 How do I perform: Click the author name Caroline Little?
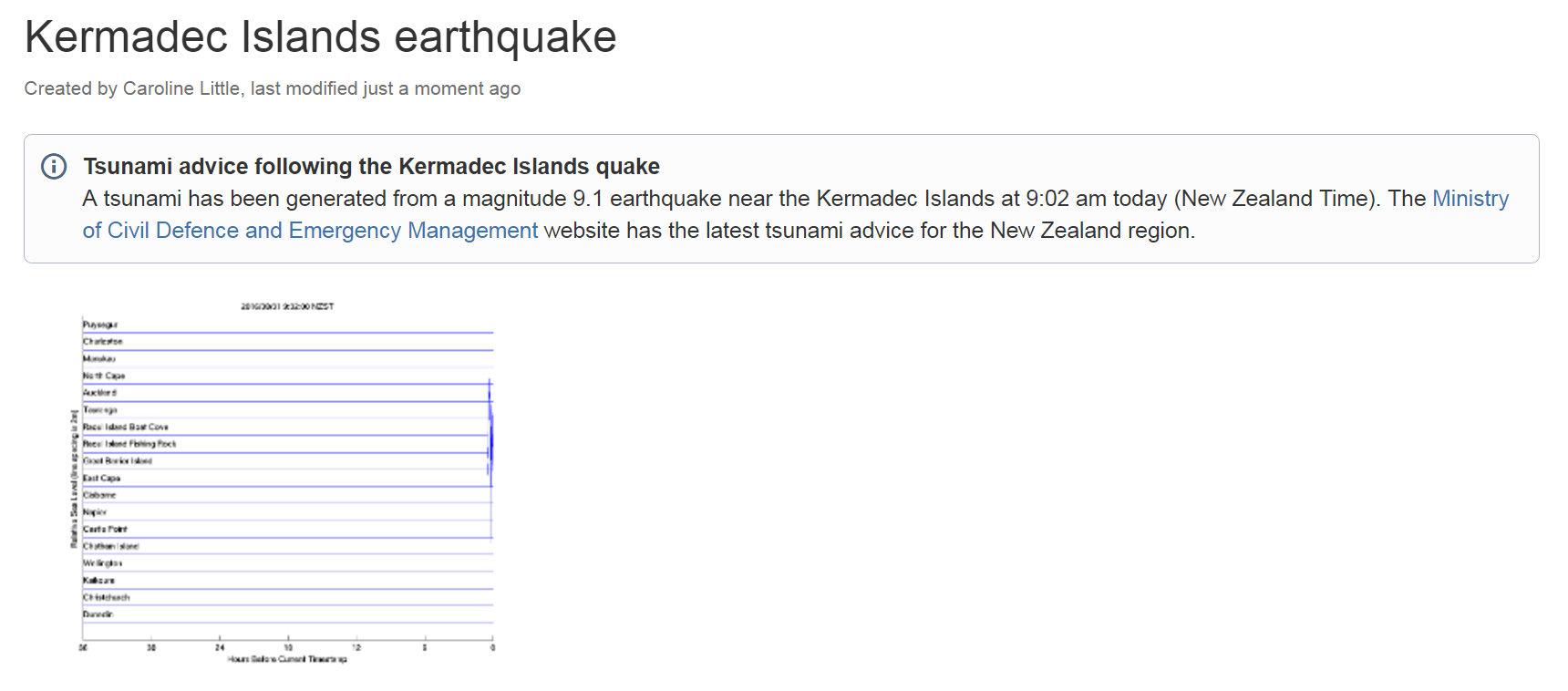[181, 88]
